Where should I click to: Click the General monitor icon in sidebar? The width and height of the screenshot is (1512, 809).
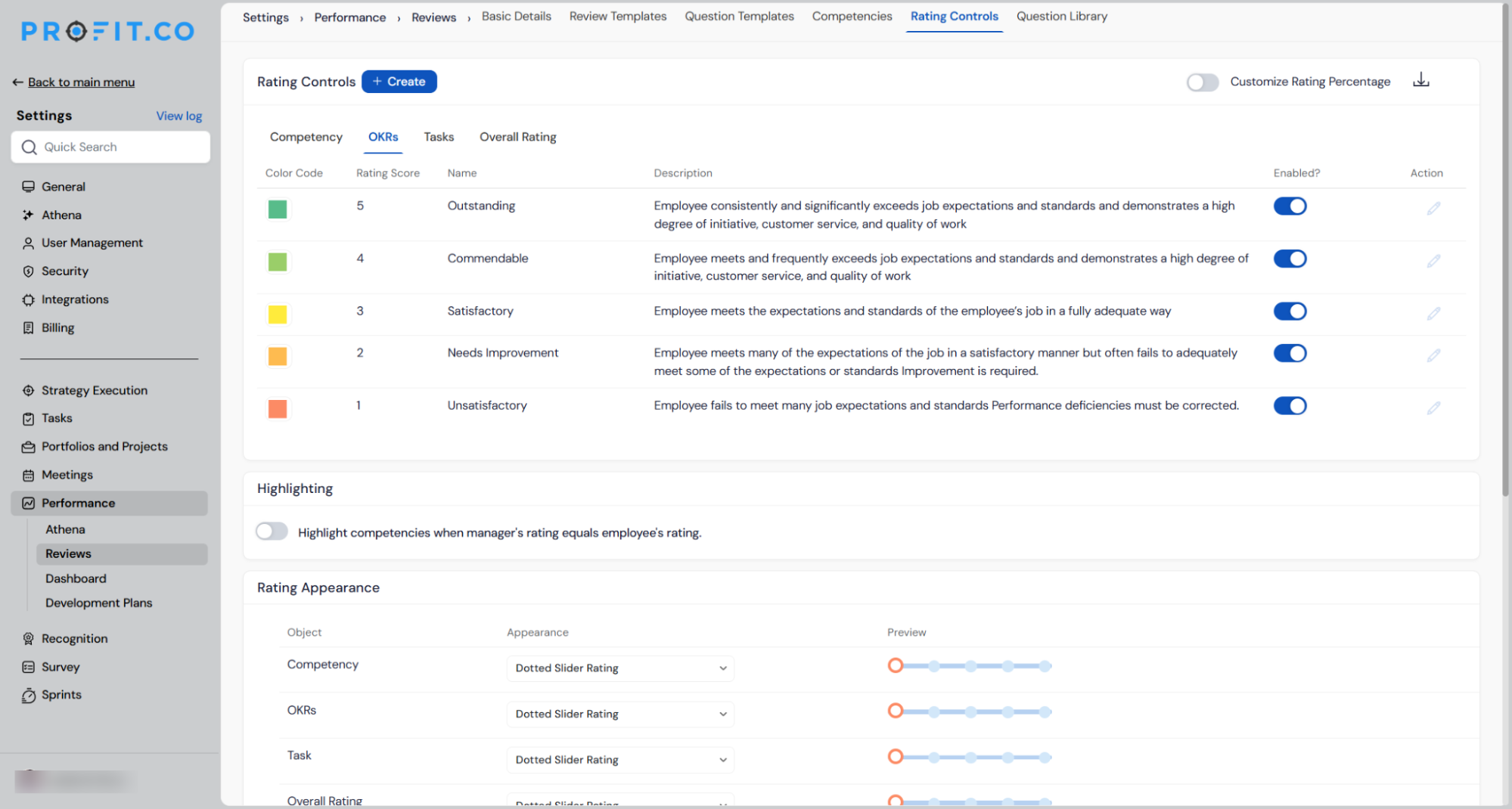click(28, 187)
